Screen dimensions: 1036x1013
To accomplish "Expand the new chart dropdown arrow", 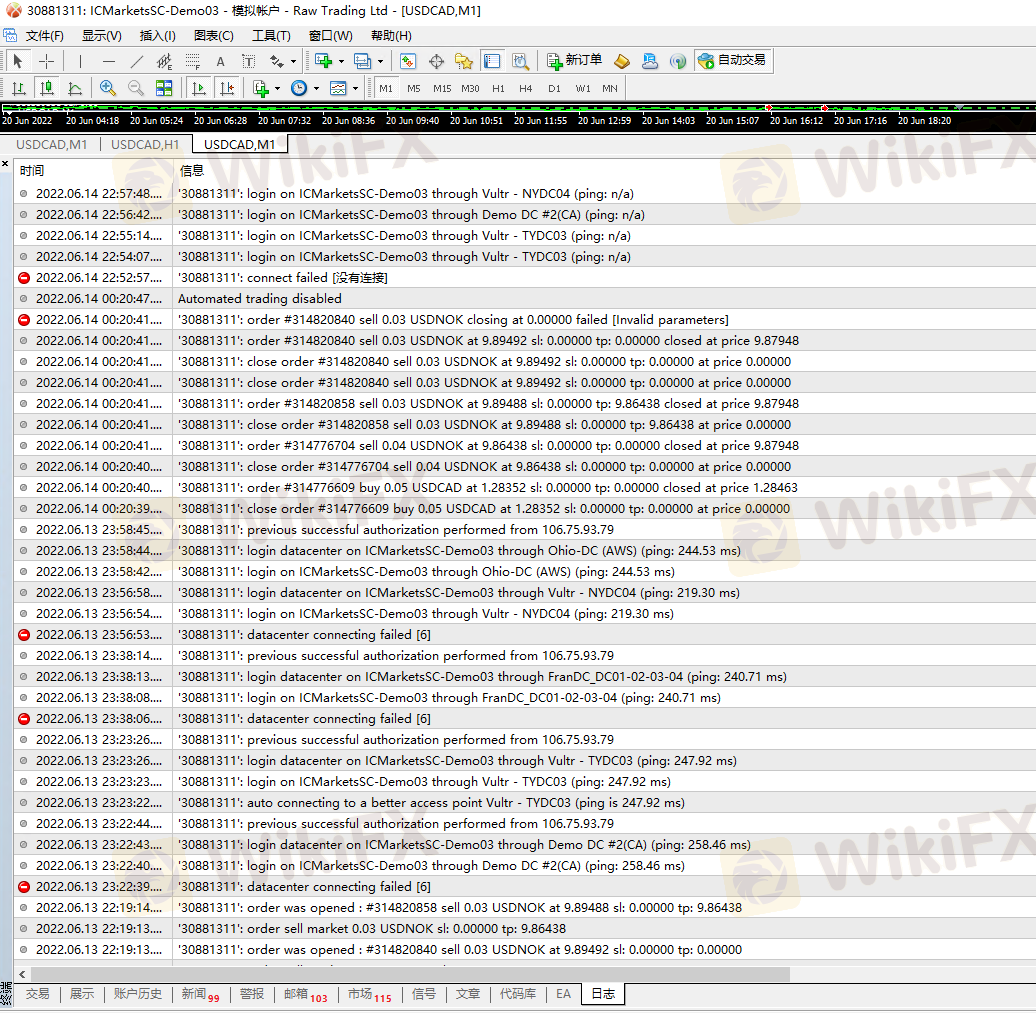I will click(x=342, y=61).
